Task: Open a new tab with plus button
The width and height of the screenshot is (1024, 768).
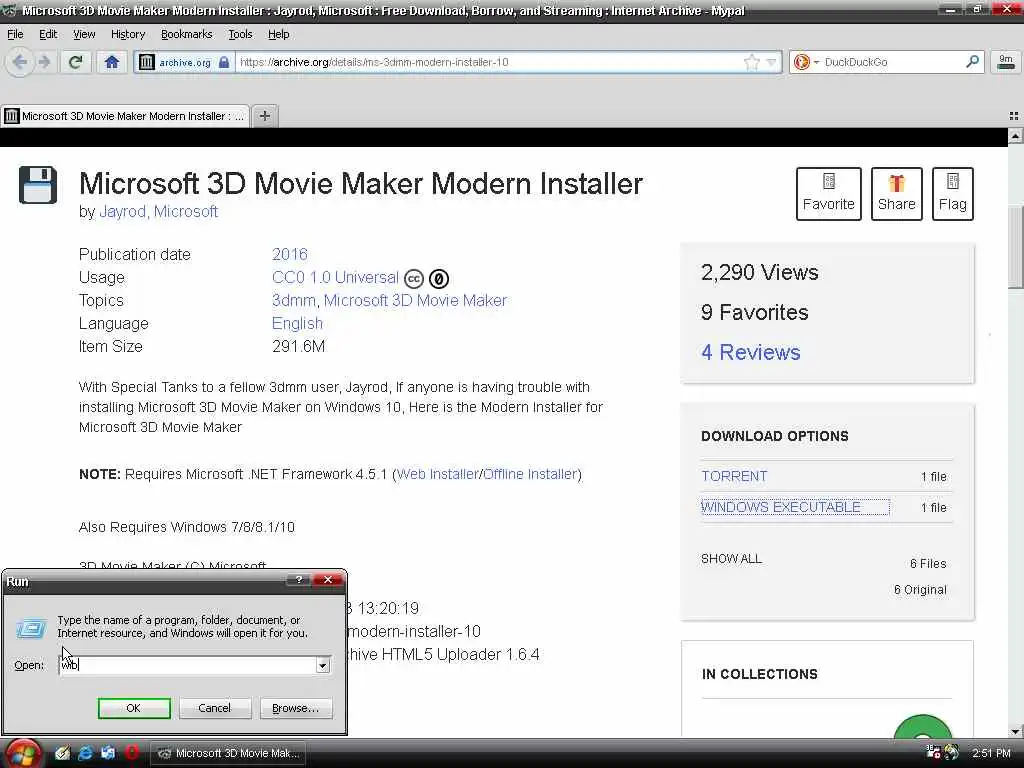Action: (264, 116)
